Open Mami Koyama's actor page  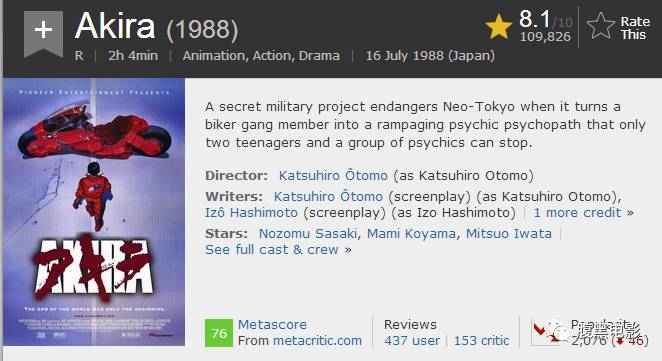(x=411, y=233)
